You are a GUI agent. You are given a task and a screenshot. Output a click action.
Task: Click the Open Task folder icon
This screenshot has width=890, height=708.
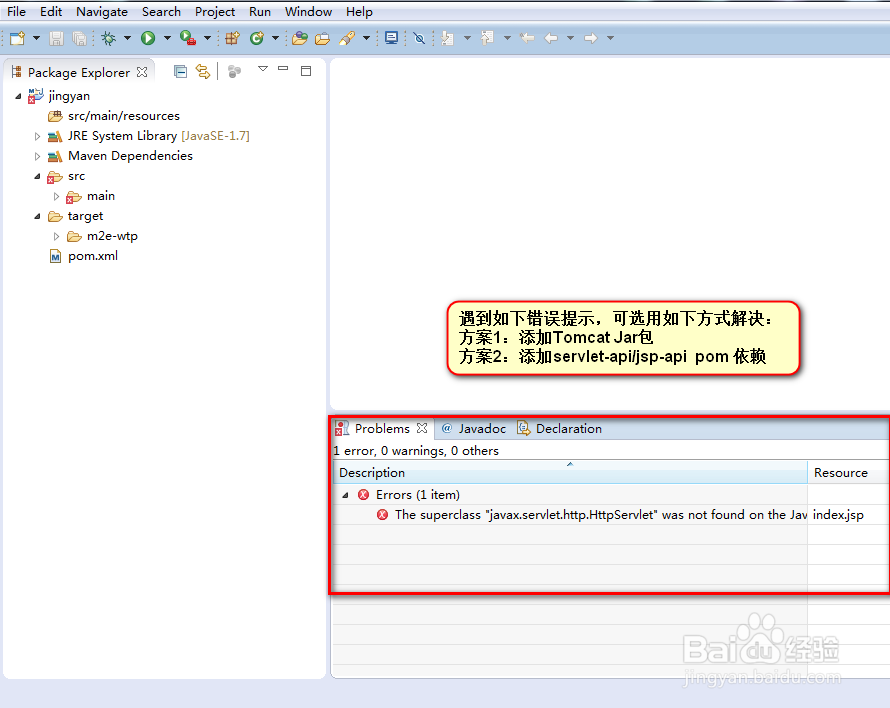pyautogui.click(x=322, y=38)
